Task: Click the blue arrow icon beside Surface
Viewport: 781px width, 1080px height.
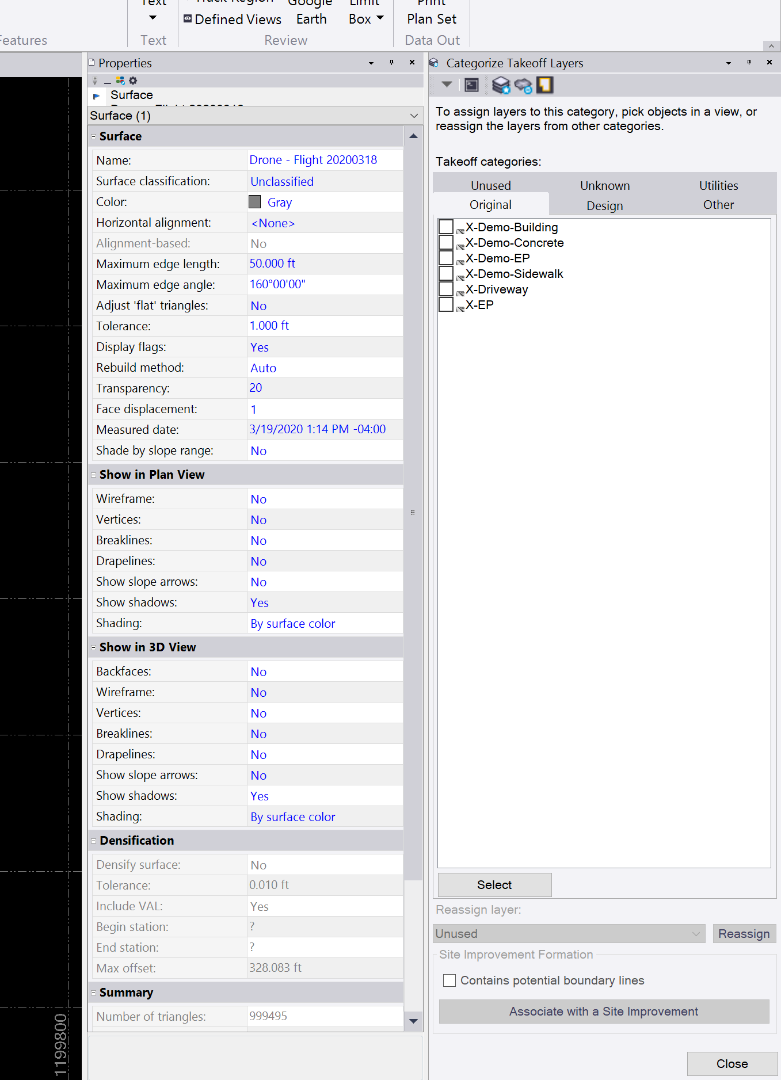Action: pos(96,96)
